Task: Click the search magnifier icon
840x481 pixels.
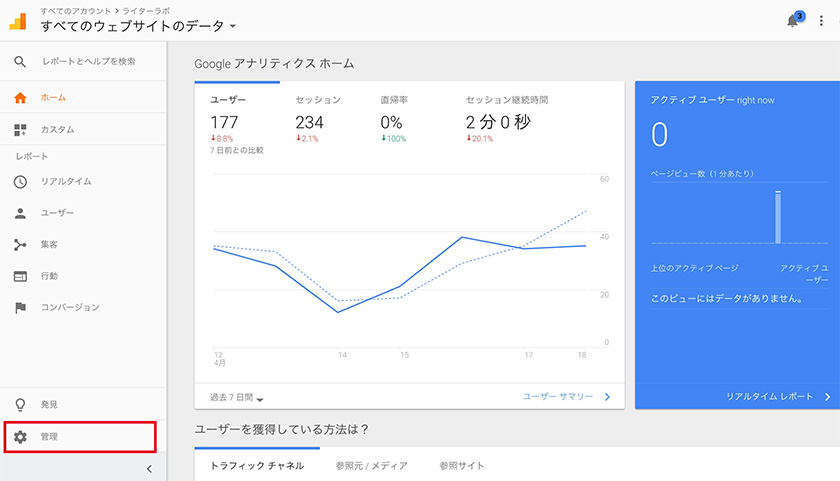Action: click(20, 62)
